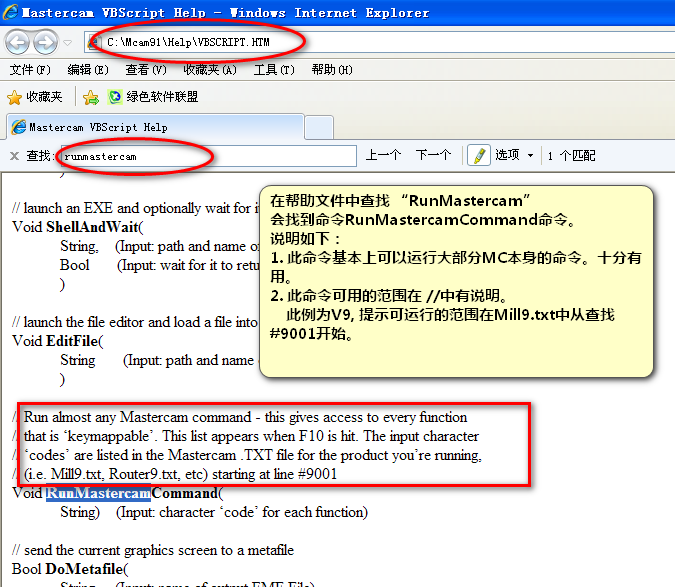The height and width of the screenshot is (587, 675).
Task: Click 上一个 to find the previous match
Action: (x=383, y=155)
